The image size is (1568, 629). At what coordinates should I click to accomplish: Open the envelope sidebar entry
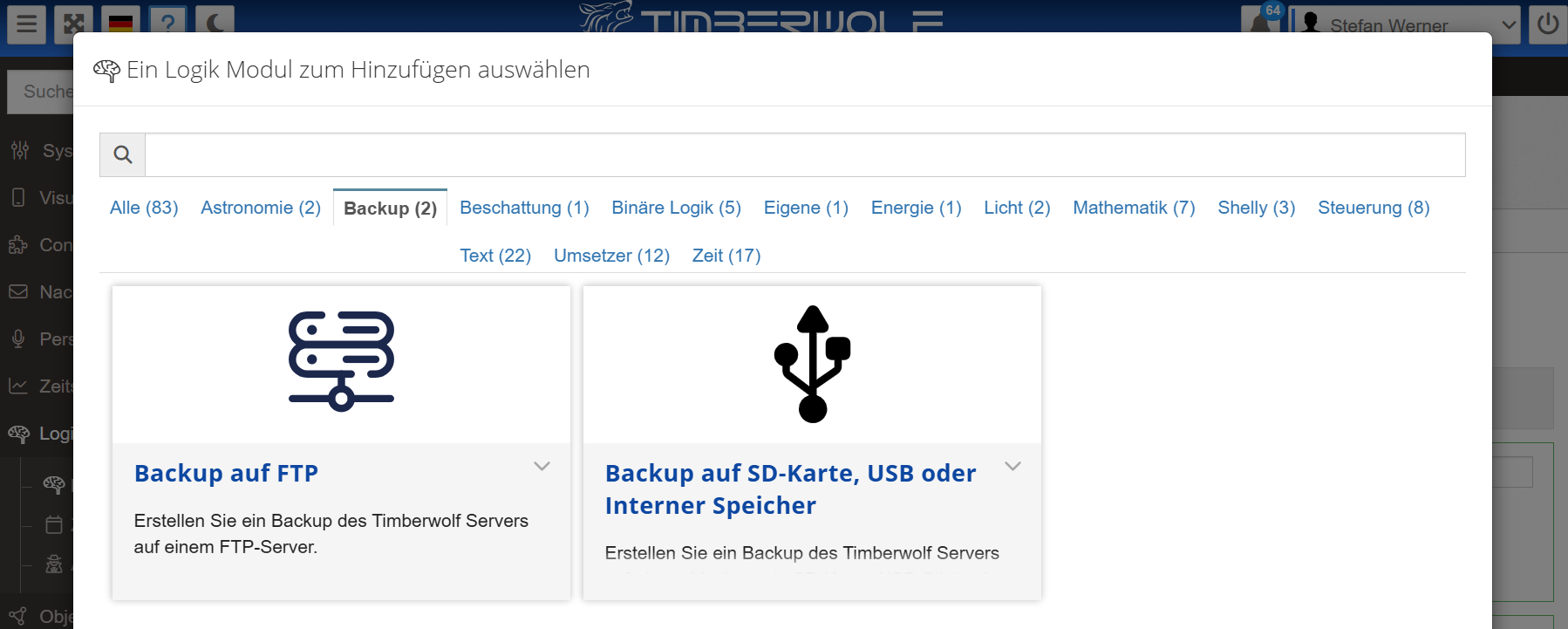coord(18,291)
